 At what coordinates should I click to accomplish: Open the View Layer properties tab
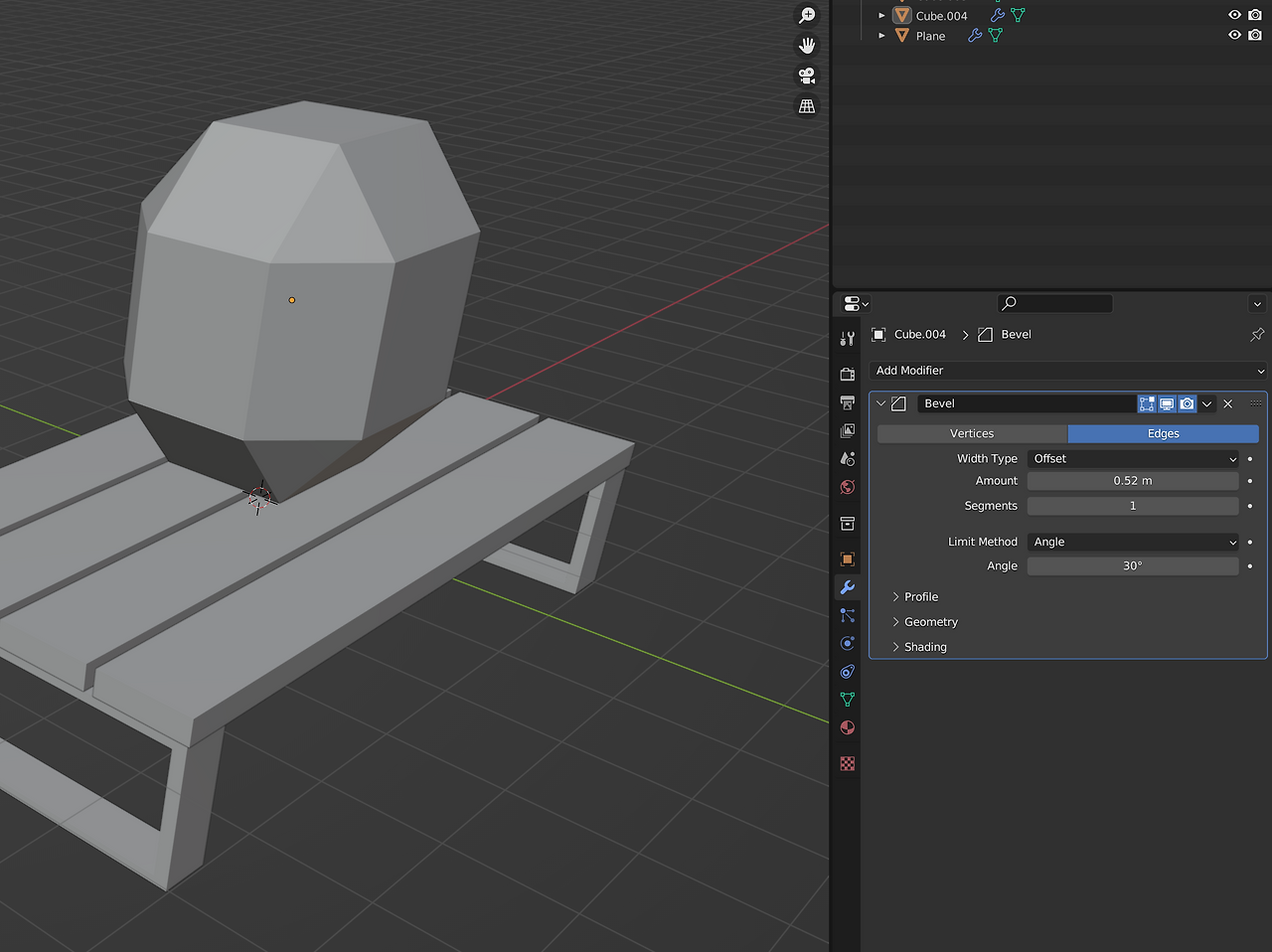pos(848,430)
